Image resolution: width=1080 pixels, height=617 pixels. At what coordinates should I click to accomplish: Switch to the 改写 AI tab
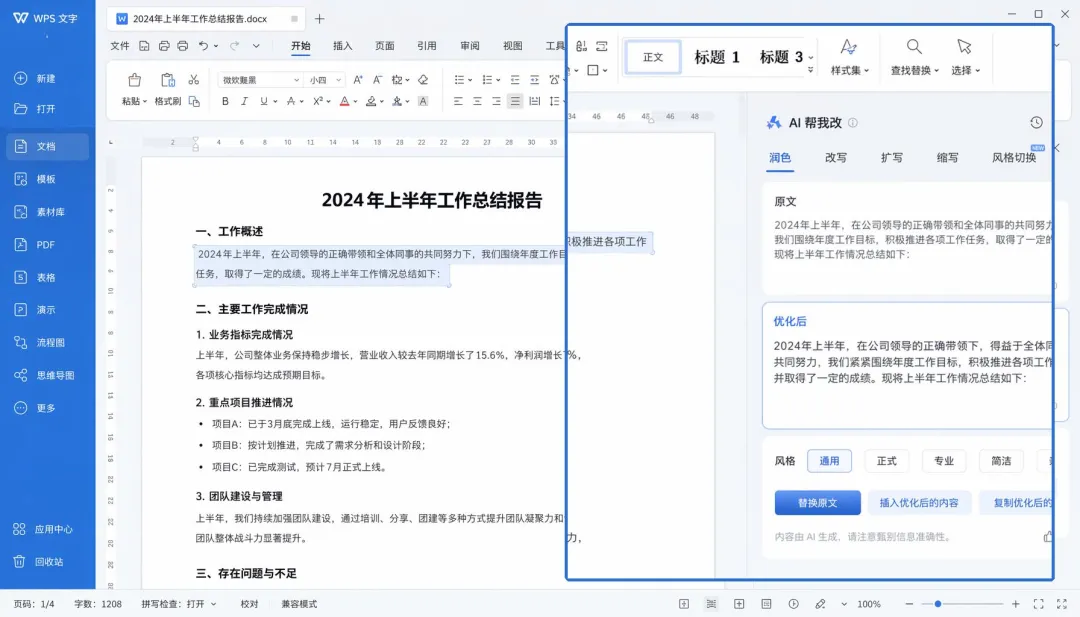click(x=835, y=158)
